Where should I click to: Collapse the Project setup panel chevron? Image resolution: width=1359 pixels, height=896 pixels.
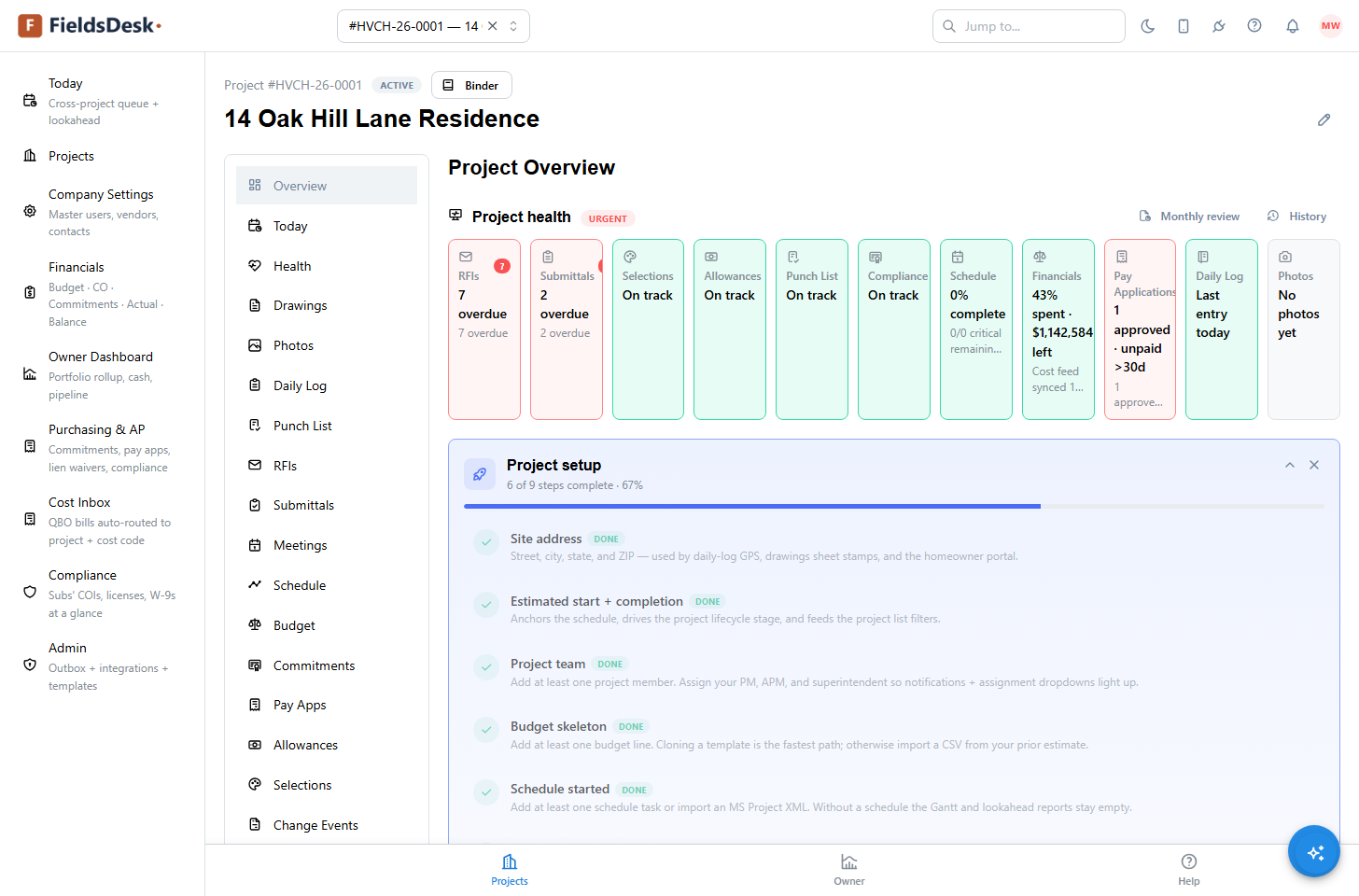pos(1290,465)
